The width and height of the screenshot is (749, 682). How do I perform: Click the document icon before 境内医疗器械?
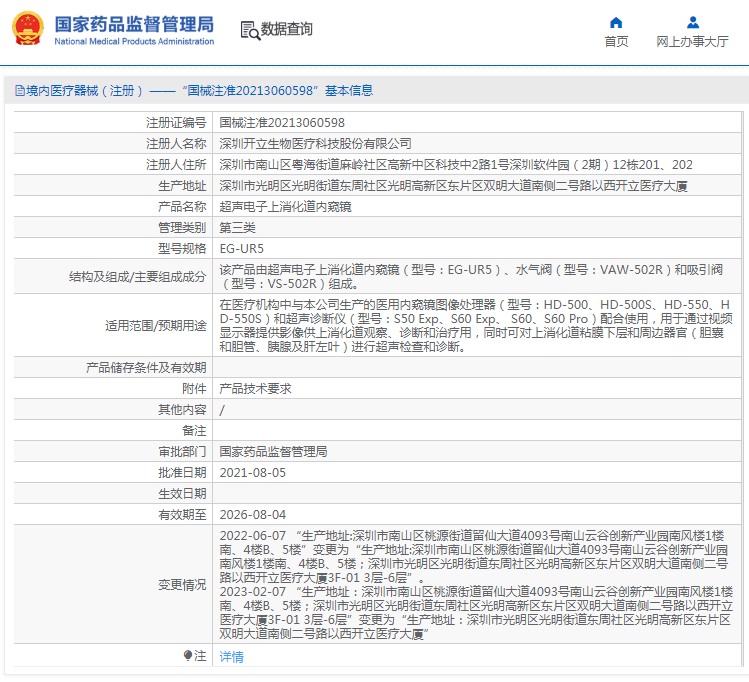19,91
